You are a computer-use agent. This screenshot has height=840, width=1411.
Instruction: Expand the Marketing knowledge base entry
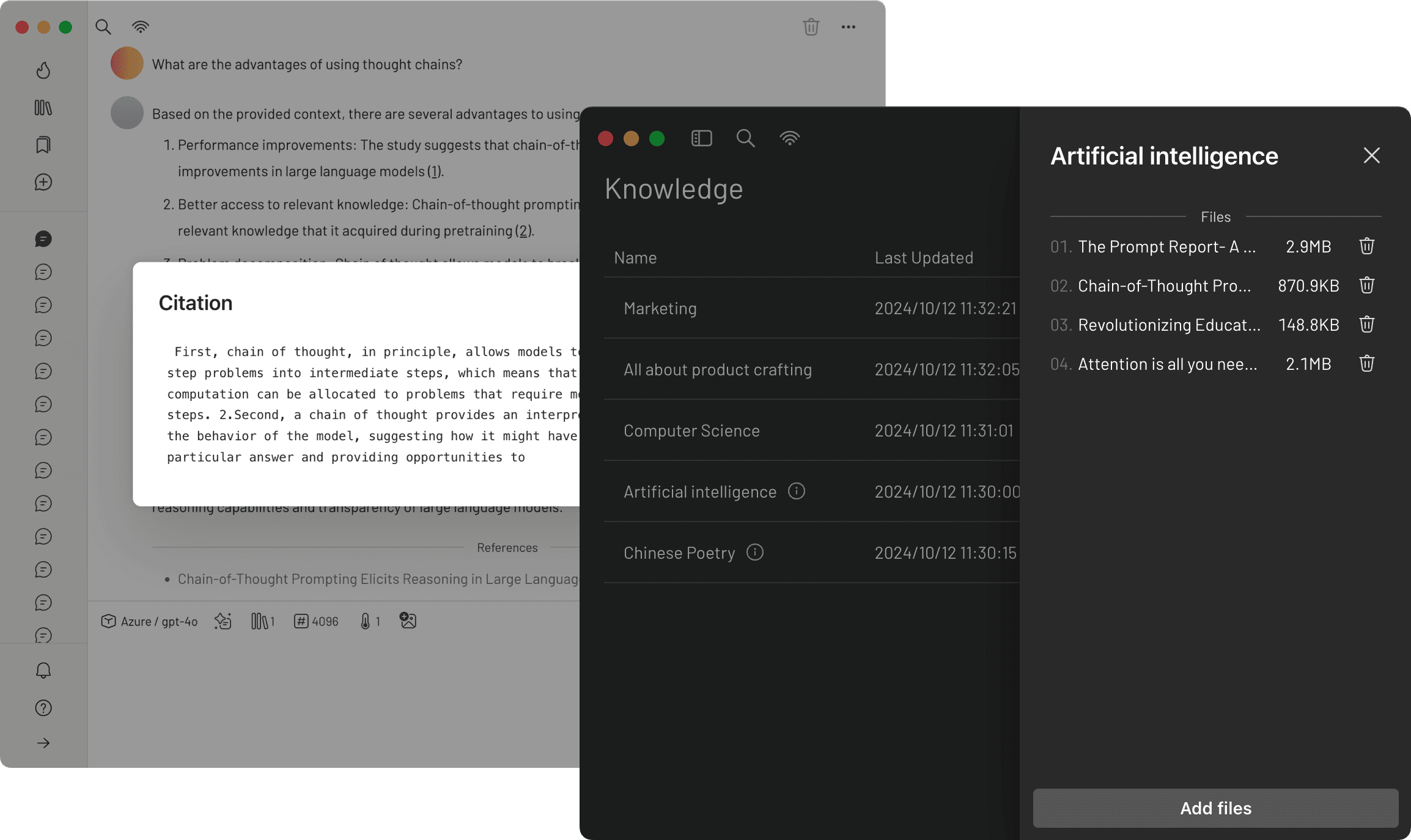tap(660, 307)
